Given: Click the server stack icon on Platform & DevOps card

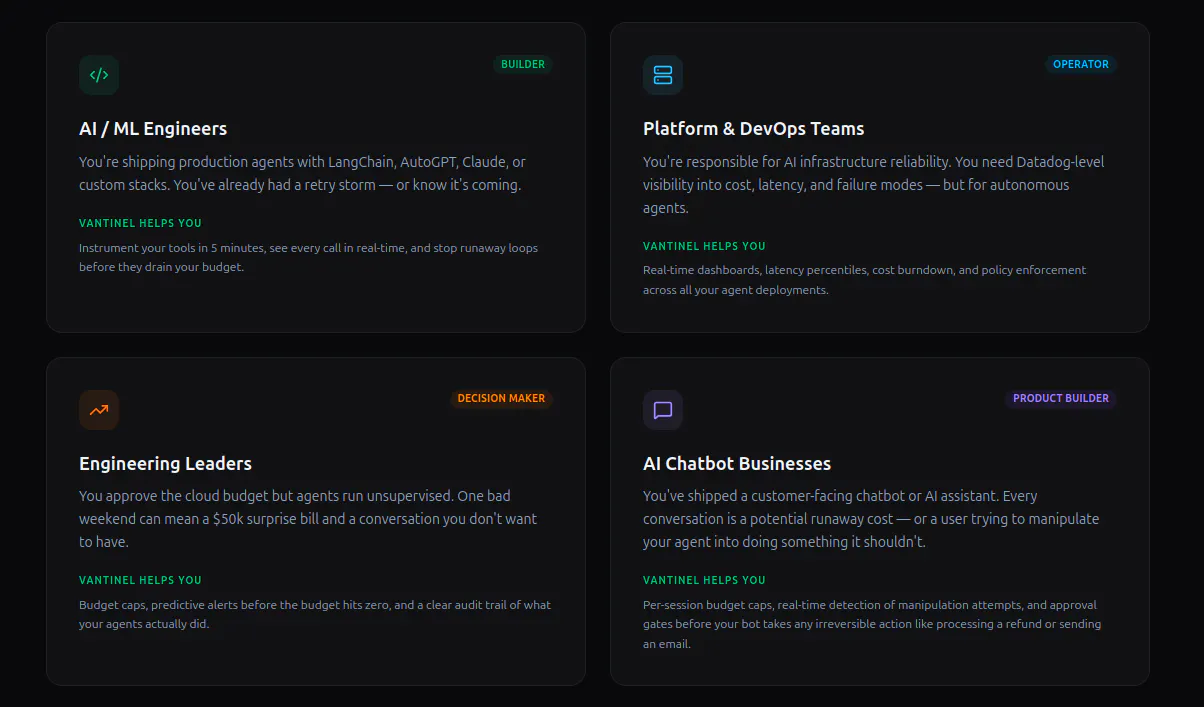Looking at the screenshot, I should click(x=663, y=75).
